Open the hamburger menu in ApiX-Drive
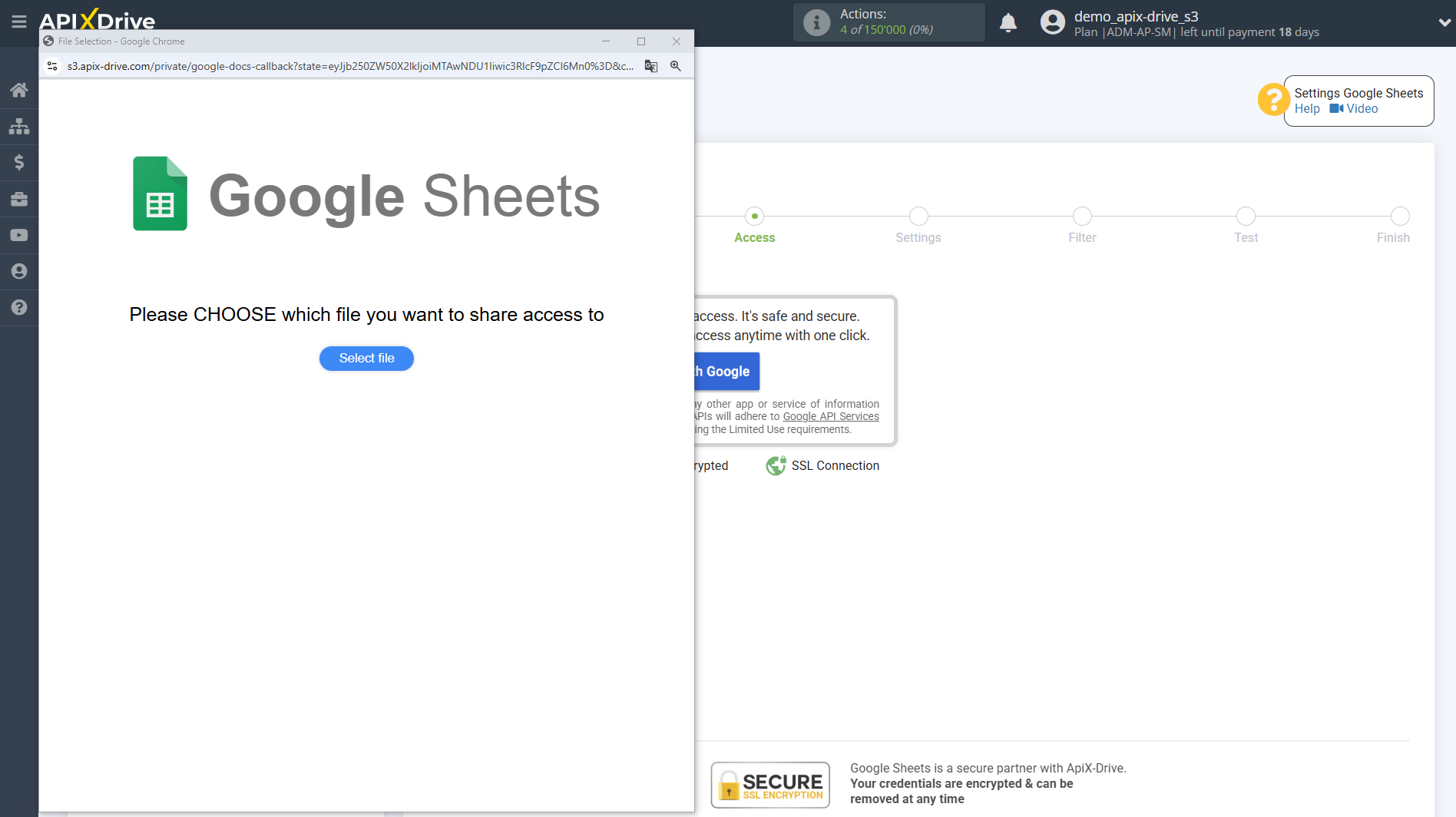The width and height of the screenshot is (1456, 817). tap(19, 21)
